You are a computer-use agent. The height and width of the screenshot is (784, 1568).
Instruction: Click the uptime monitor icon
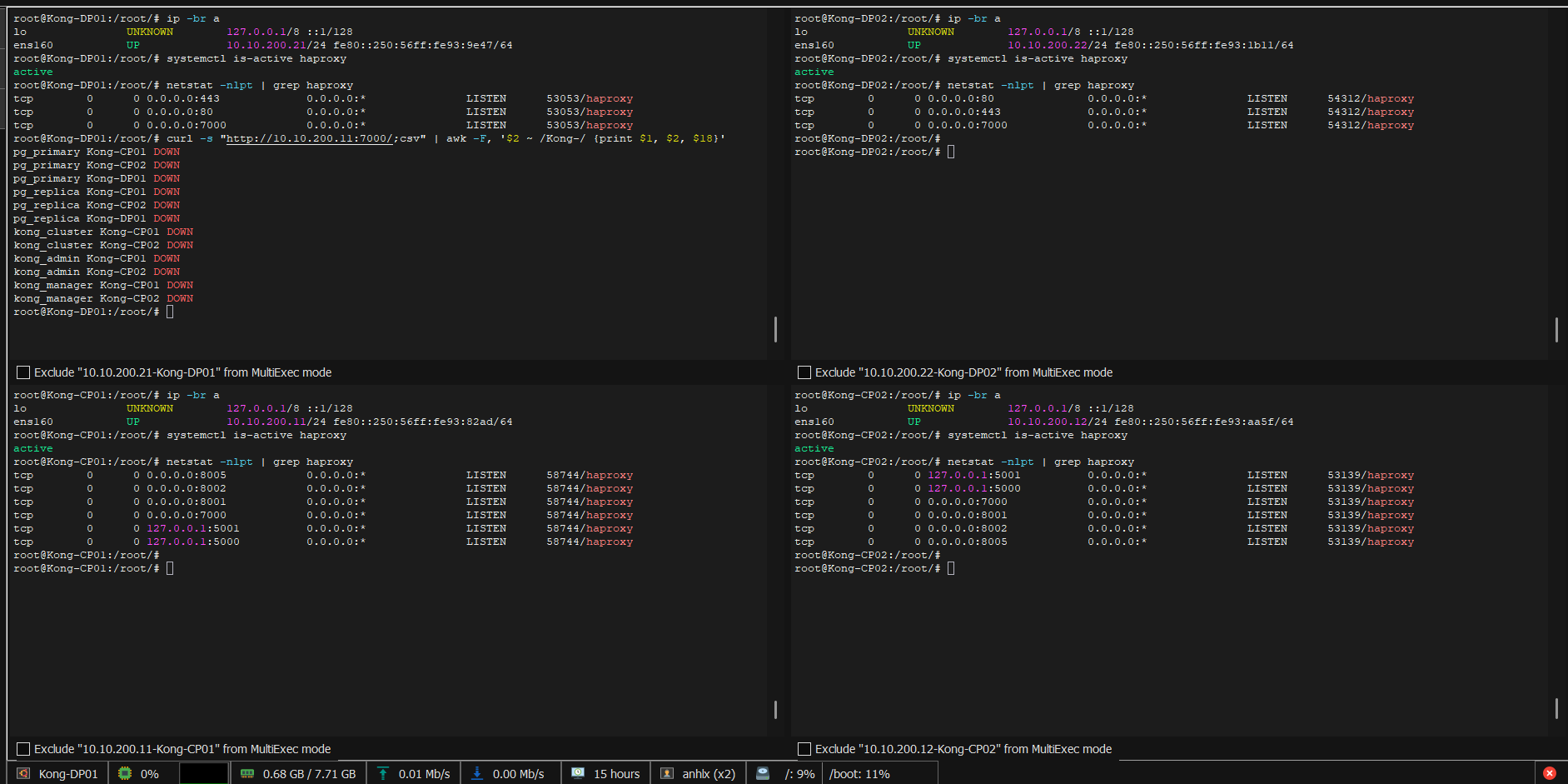click(578, 773)
